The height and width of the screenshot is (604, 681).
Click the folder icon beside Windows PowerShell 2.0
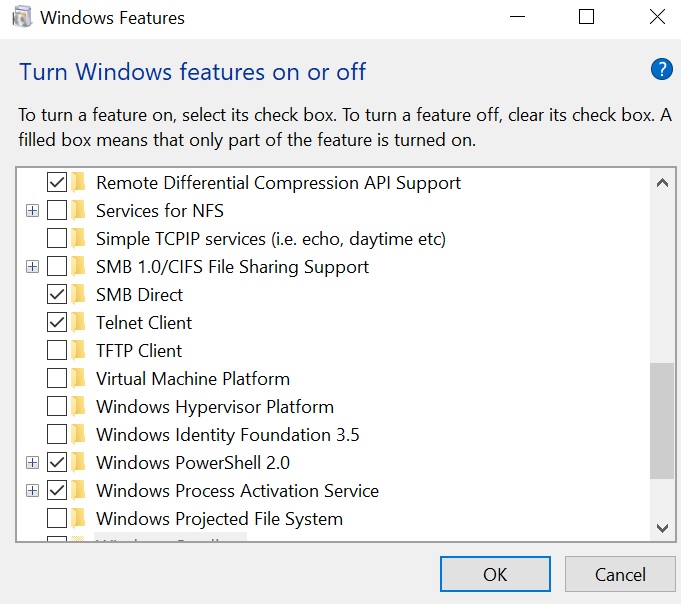79,463
